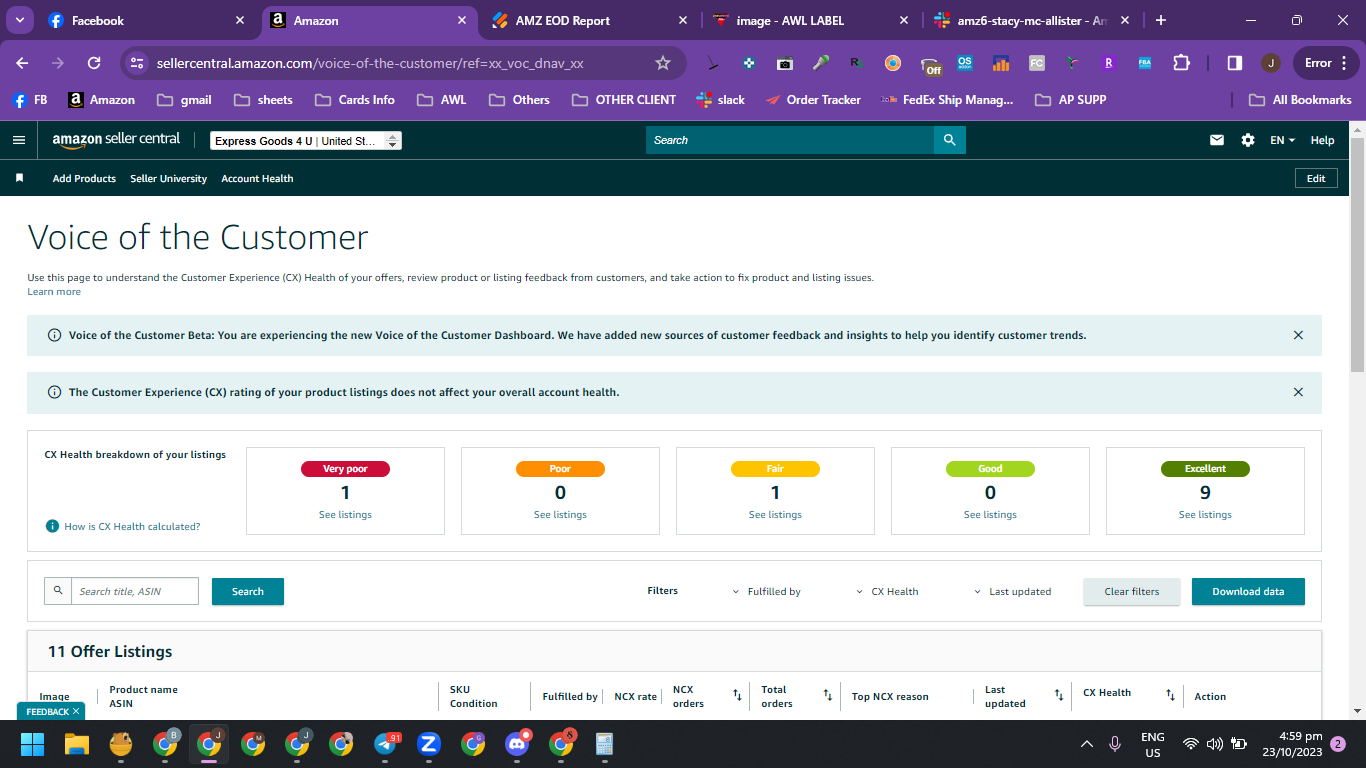Click info icon beside How is CX Health calculated
Image resolution: width=1366 pixels, height=768 pixels.
pyautogui.click(x=53, y=526)
